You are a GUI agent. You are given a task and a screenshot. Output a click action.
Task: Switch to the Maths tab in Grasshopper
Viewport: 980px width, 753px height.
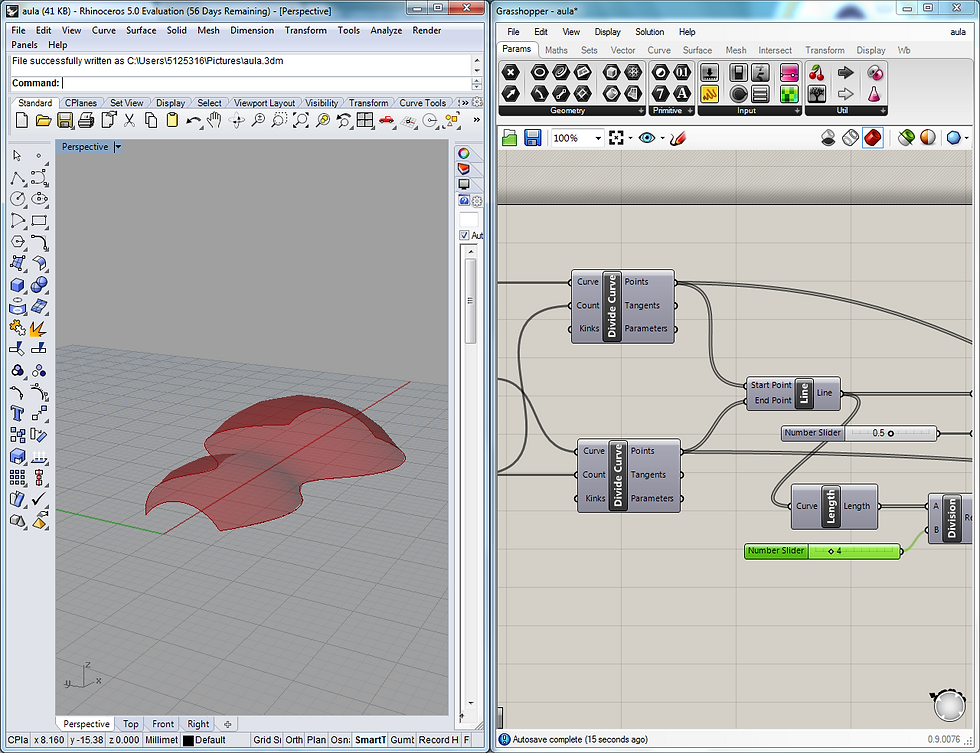556,50
